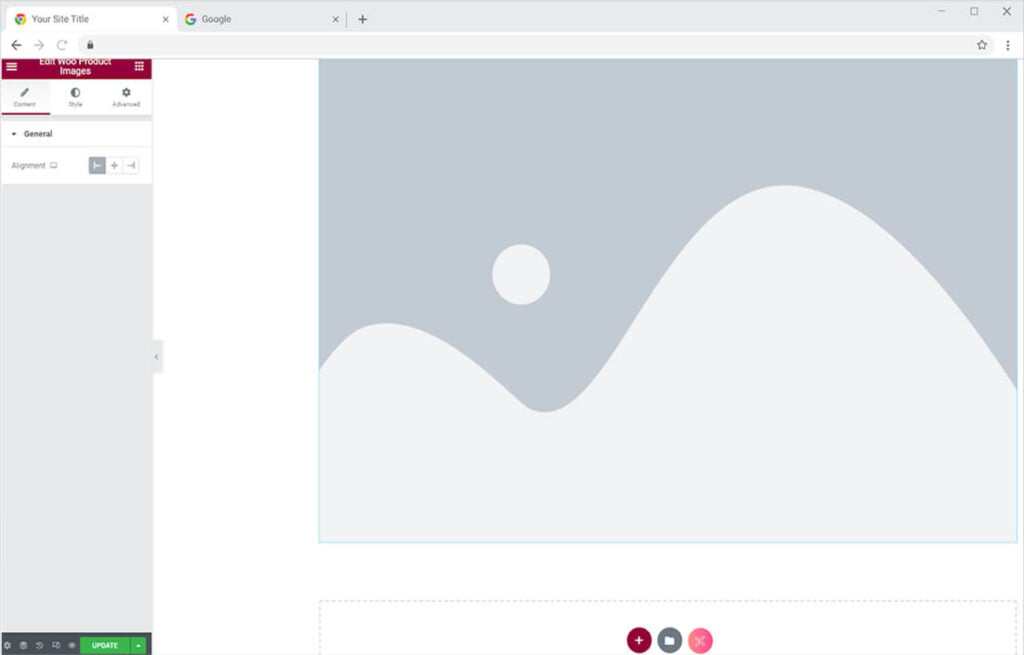This screenshot has width=1024, height=655.
Task: Set alignment to center
Action: 114,166
